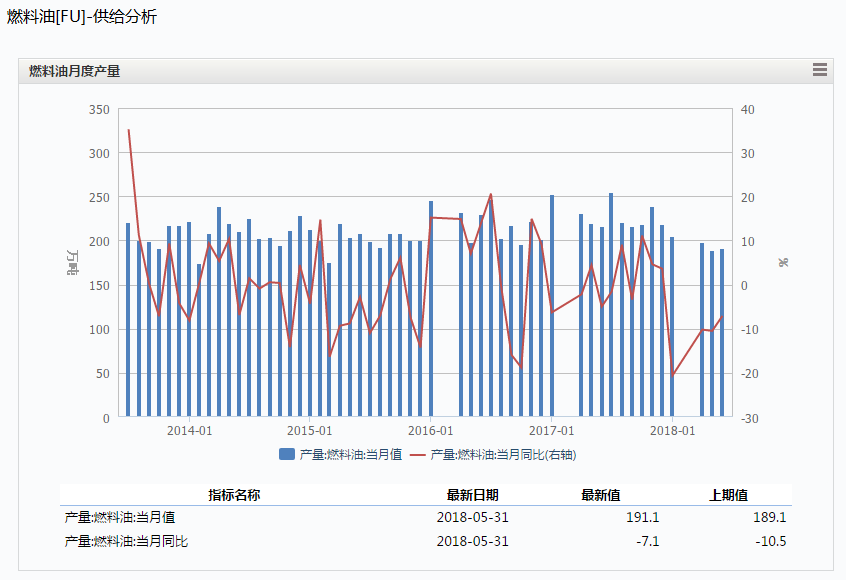
Task: Click the blue legend color square
Action: tap(287, 454)
